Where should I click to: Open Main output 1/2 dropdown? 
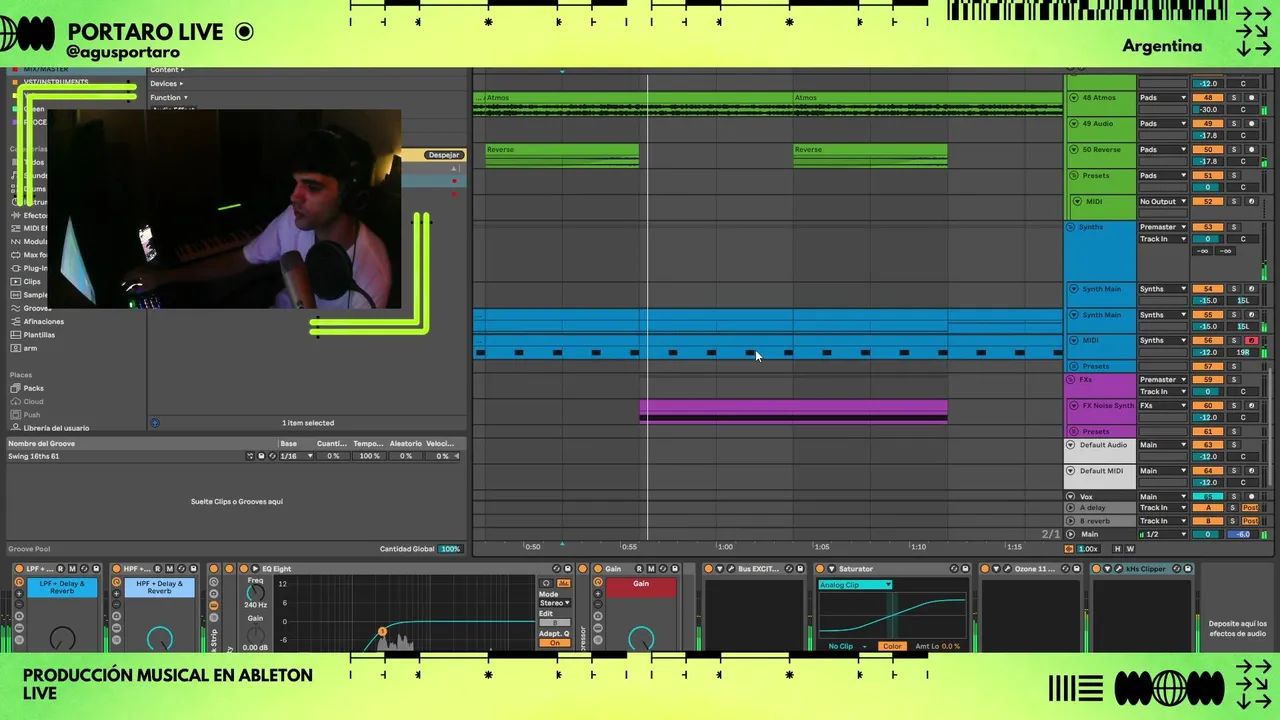[1163, 534]
